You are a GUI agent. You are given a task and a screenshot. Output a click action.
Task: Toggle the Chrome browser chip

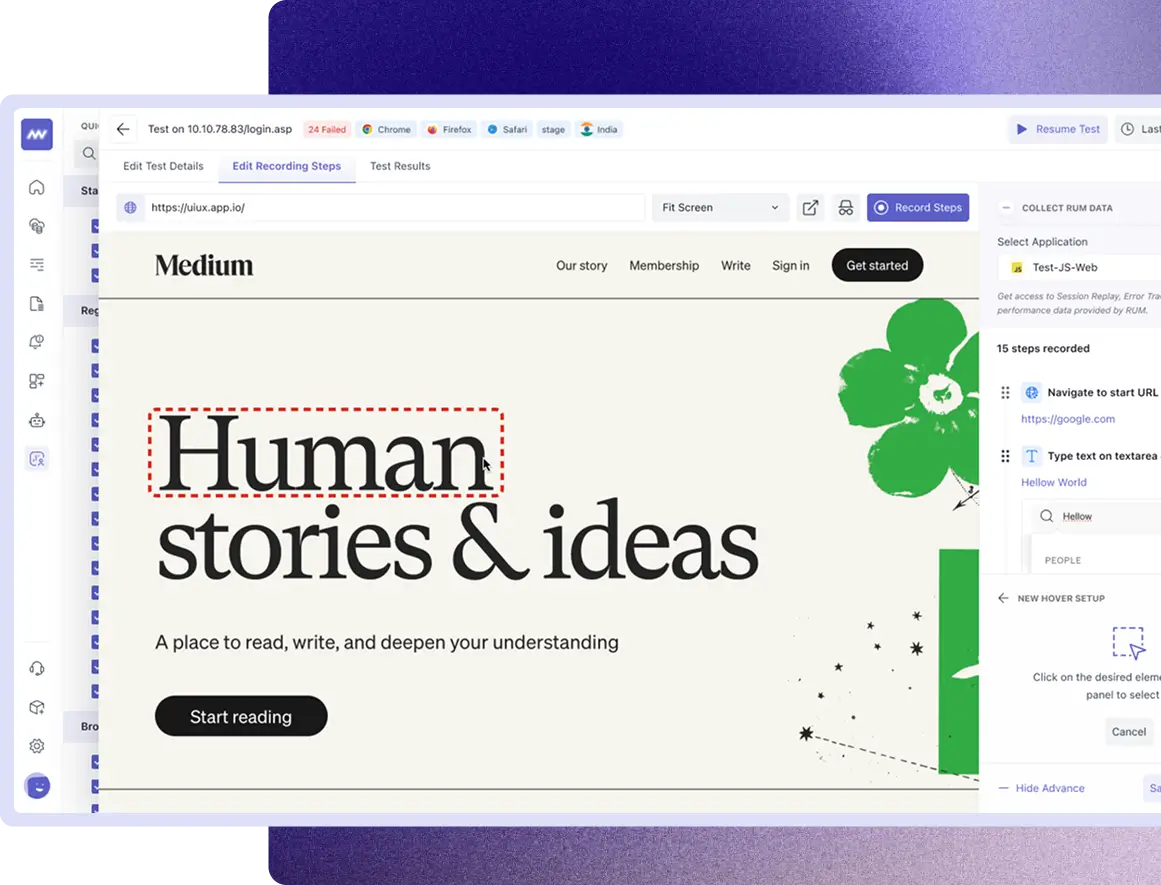[386, 130]
